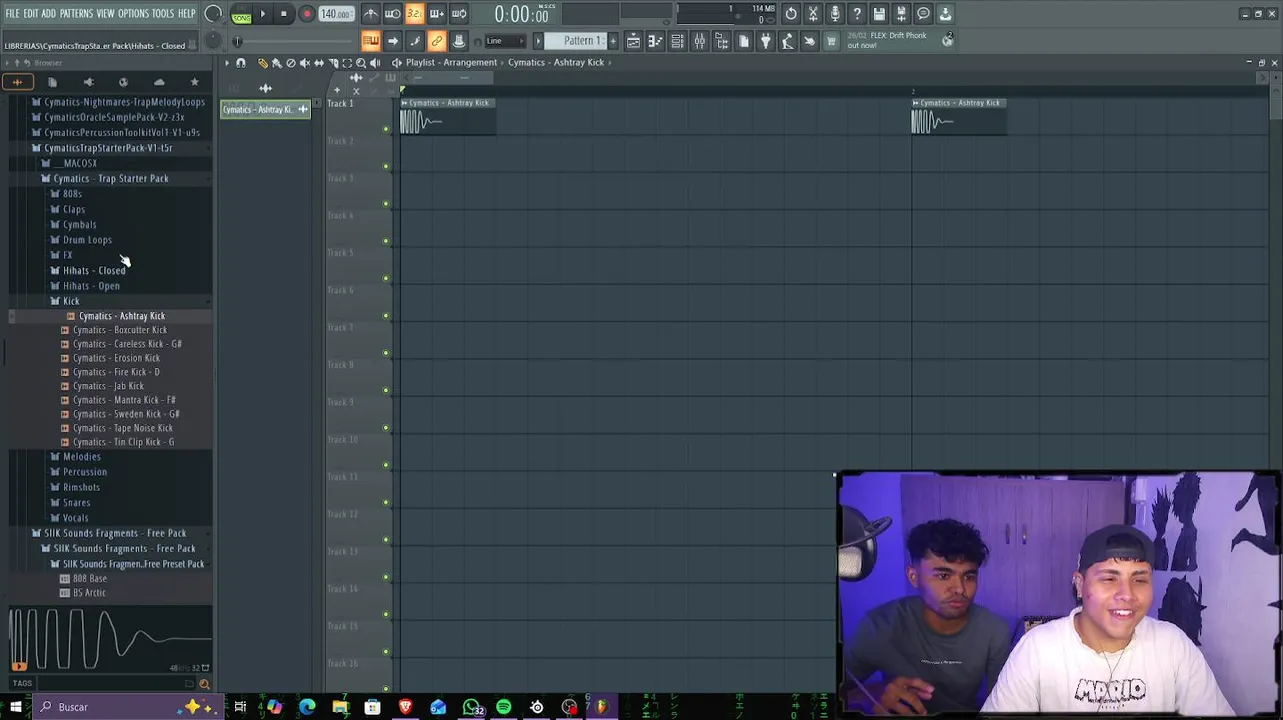Select the paint brush tool in Playlist

click(x=277, y=63)
